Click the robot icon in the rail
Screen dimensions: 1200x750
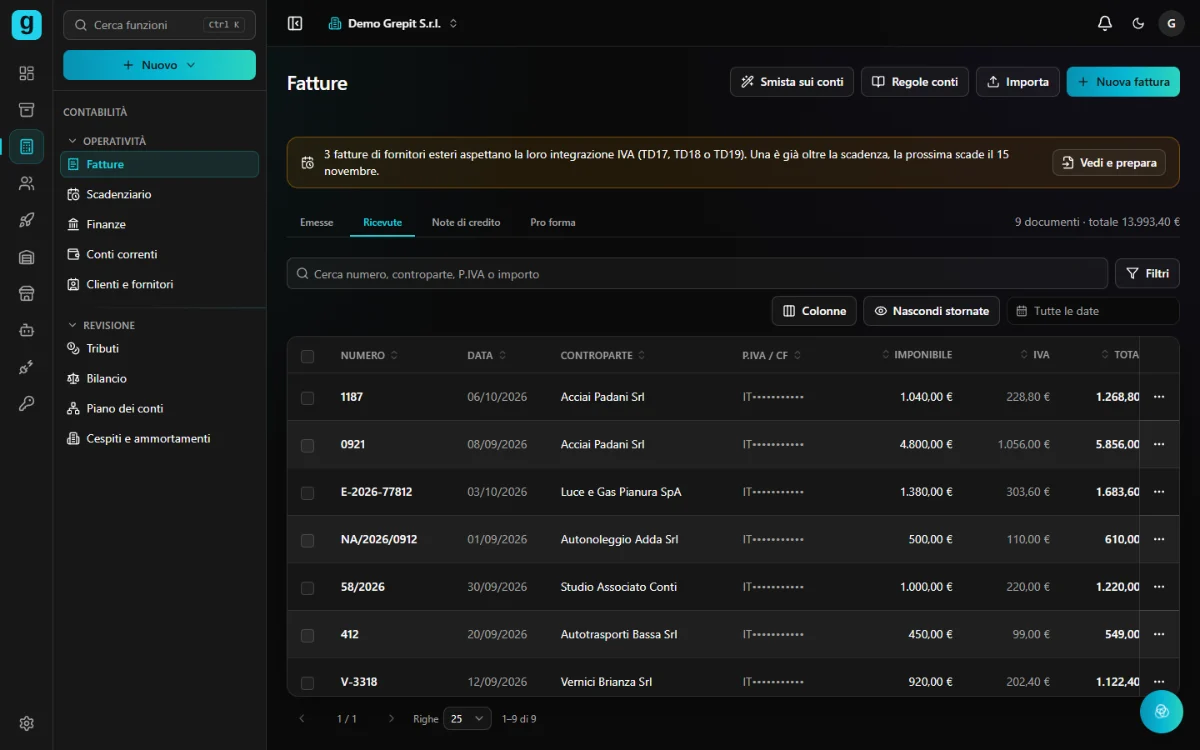click(x=26, y=330)
